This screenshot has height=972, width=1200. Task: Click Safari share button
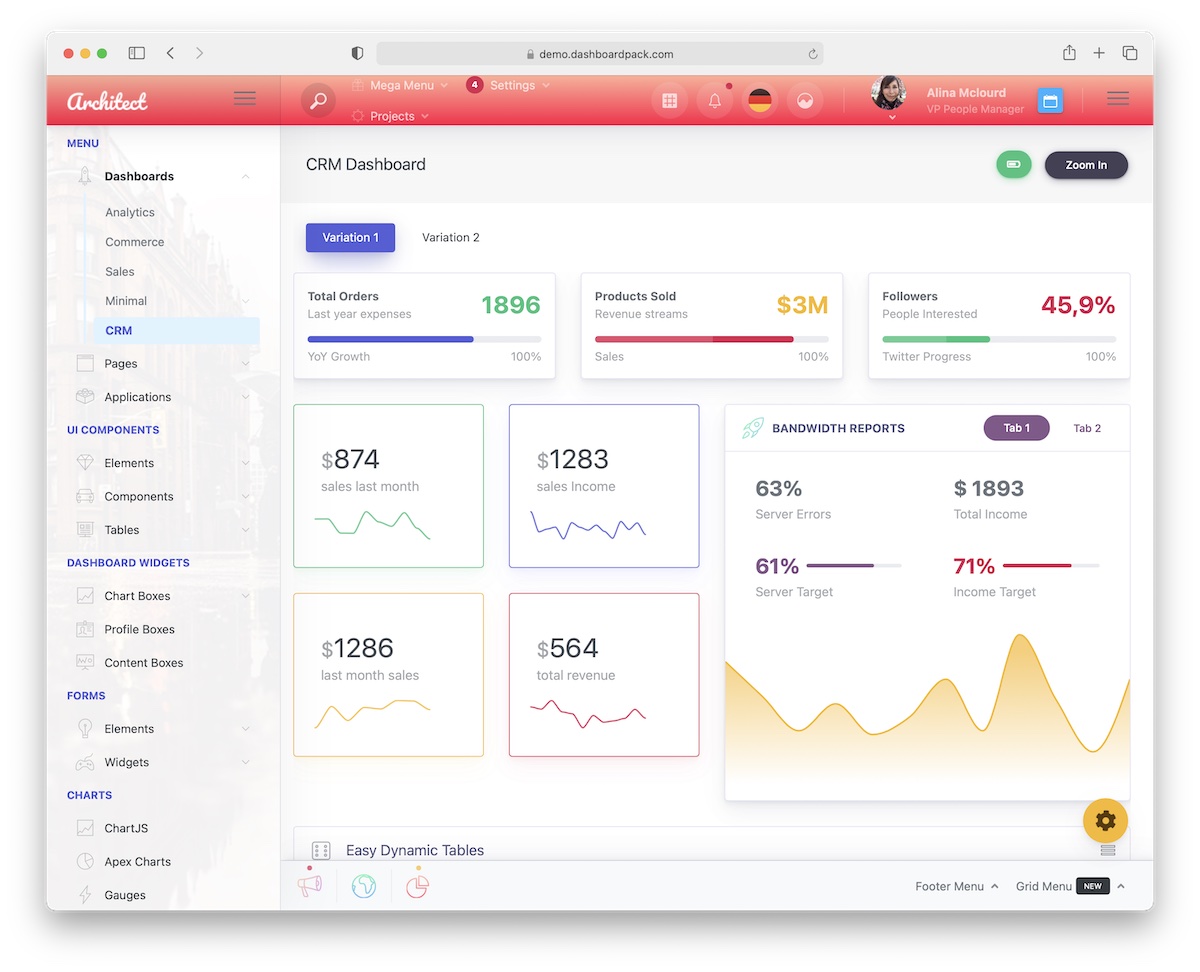pyautogui.click(x=1069, y=53)
